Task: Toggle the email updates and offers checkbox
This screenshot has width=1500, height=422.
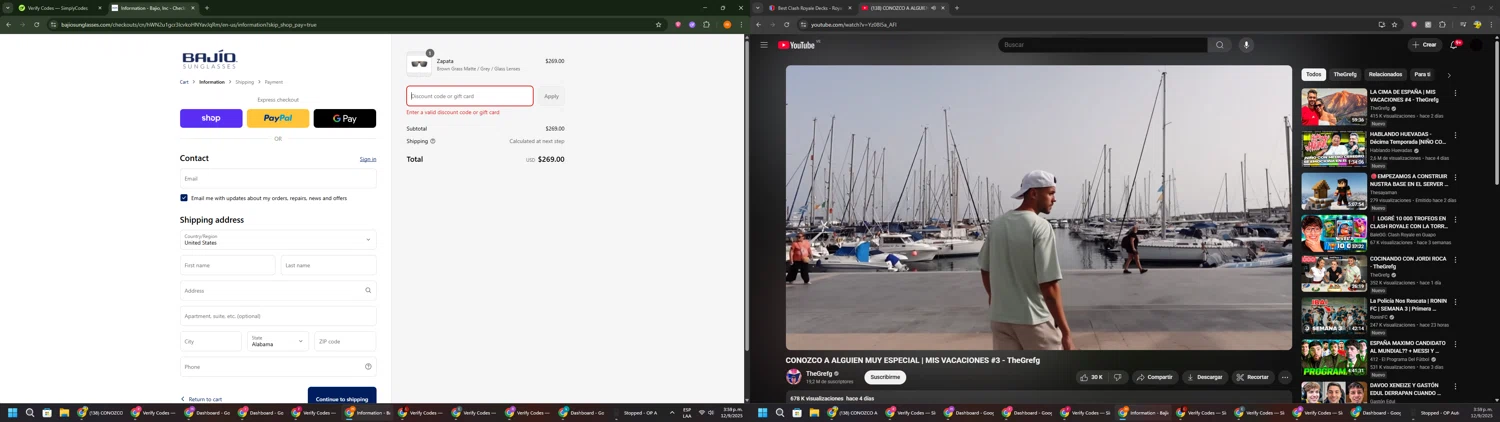Action: coord(184,198)
